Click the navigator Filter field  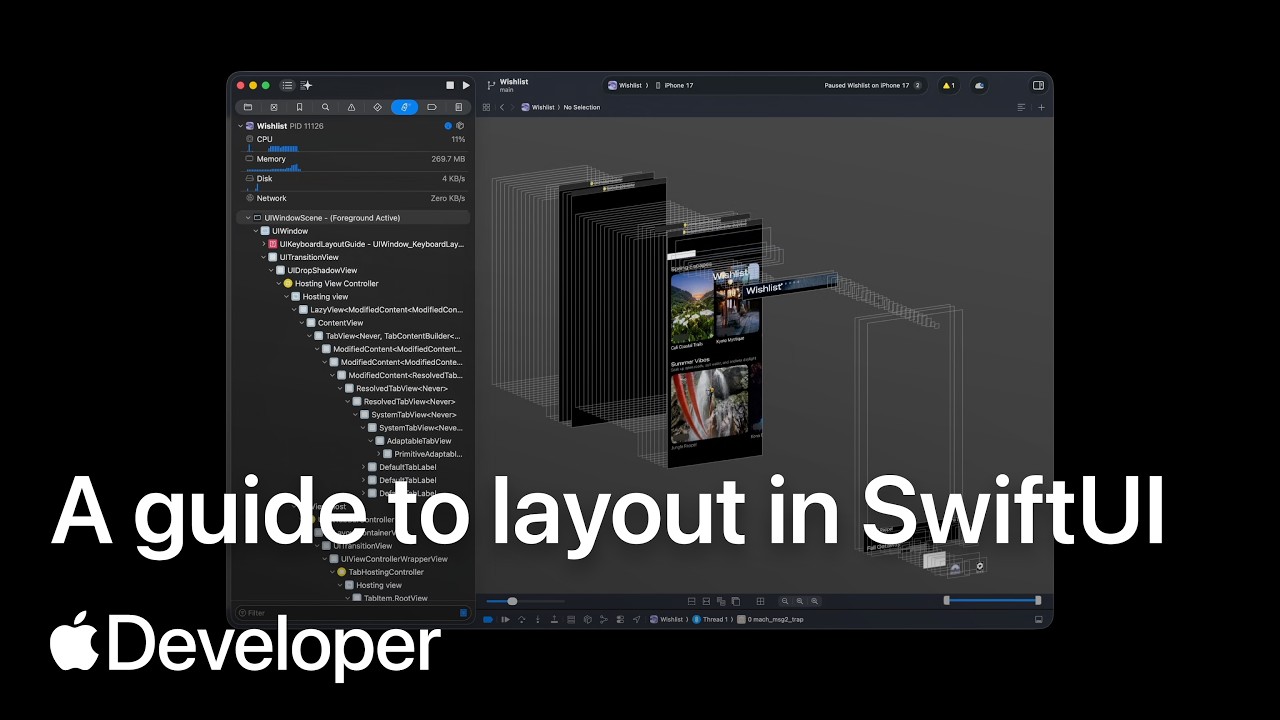click(x=351, y=613)
